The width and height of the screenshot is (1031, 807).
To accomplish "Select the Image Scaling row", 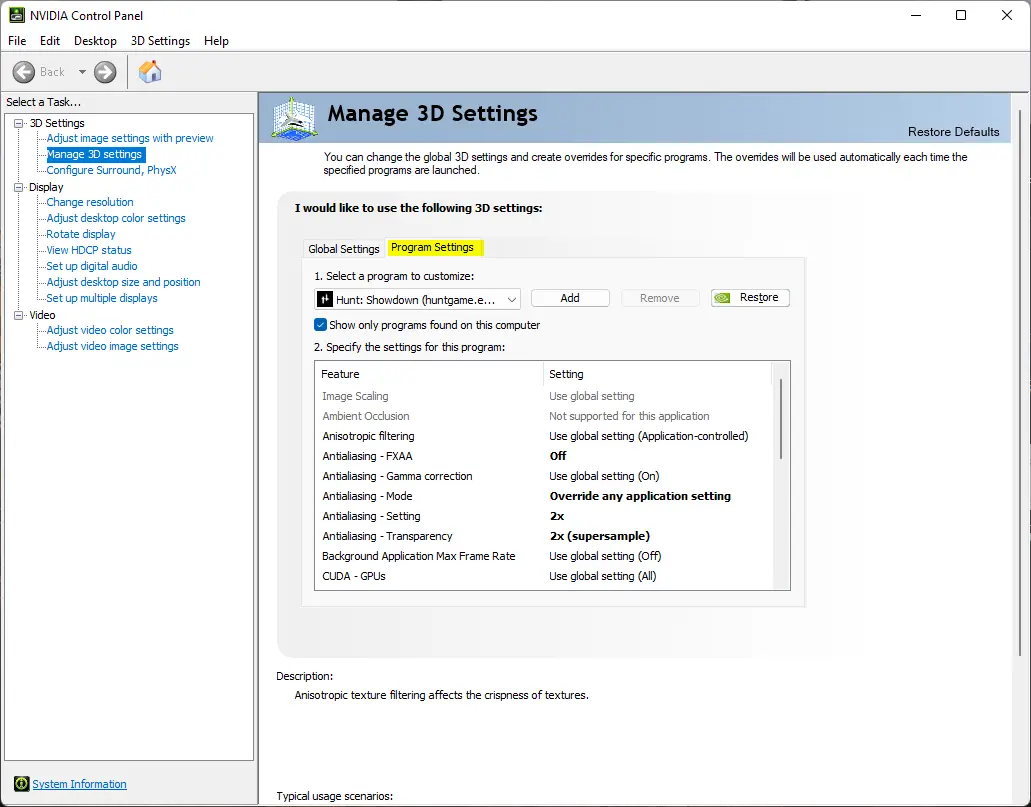I will coord(543,396).
